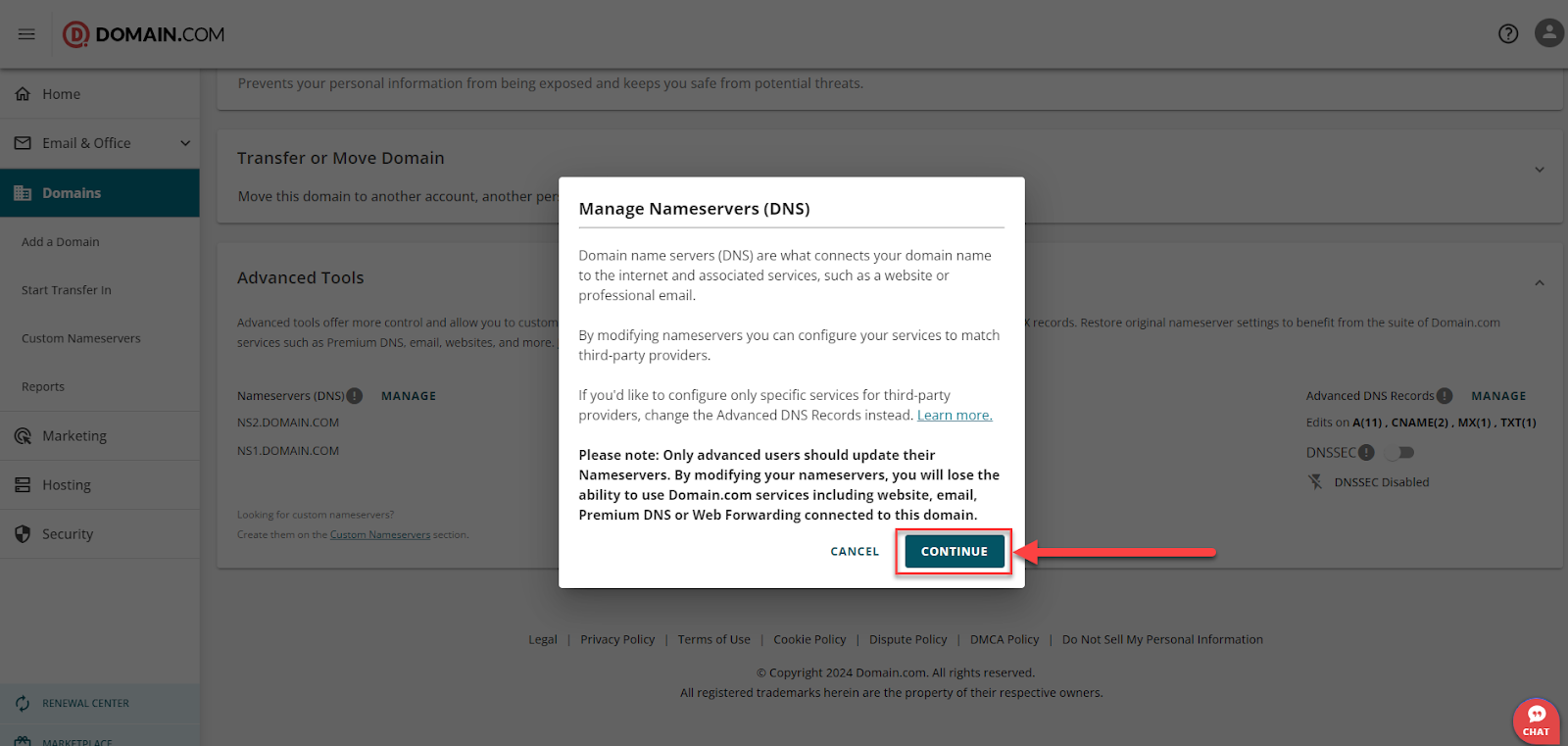1568x746 pixels.
Task: Toggle the DNSSEC switch
Action: point(1399,453)
